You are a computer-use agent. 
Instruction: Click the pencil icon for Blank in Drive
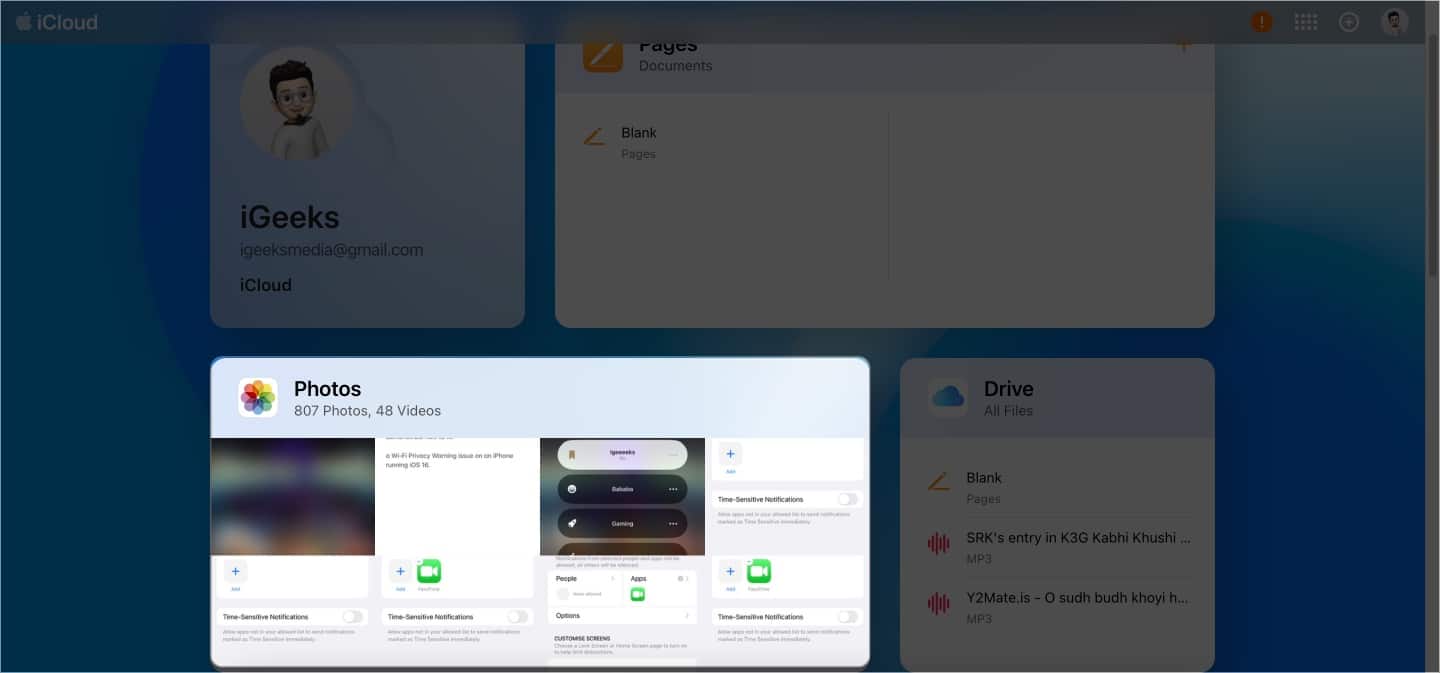point(938,482)
